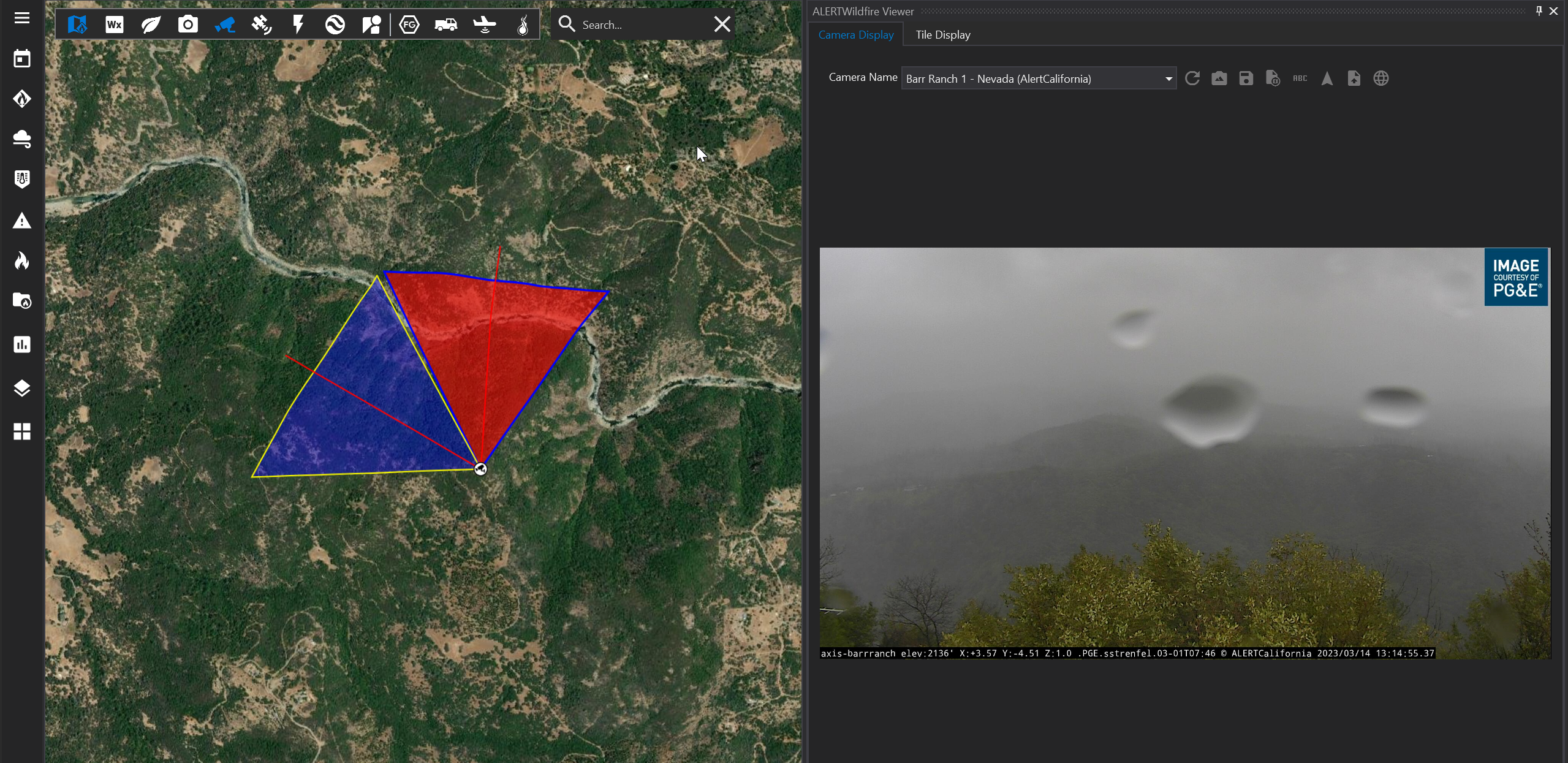Open the globe web link icon
The image size is (1568, 763).
(1381, 78)
